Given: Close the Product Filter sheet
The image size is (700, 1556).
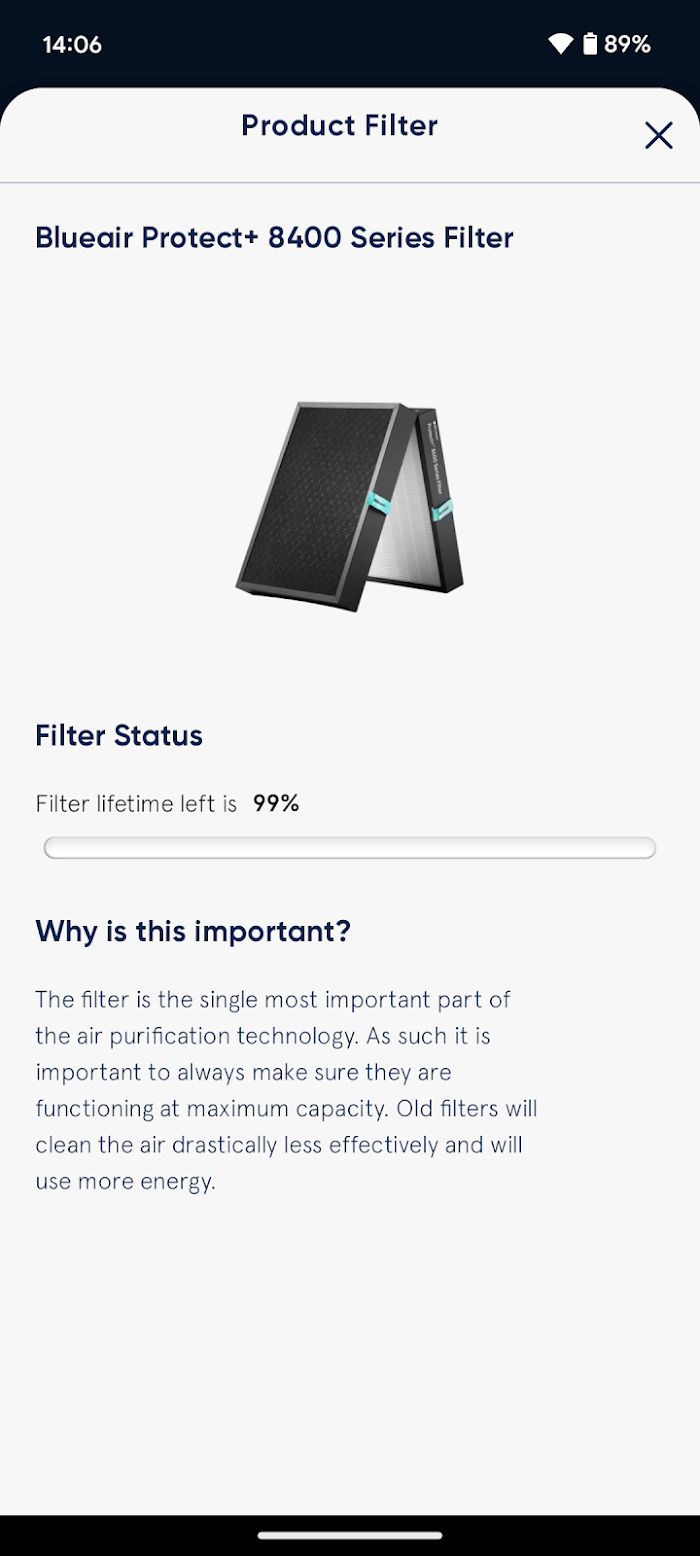Looking at the screenshot, I should (x=658, y=135).
